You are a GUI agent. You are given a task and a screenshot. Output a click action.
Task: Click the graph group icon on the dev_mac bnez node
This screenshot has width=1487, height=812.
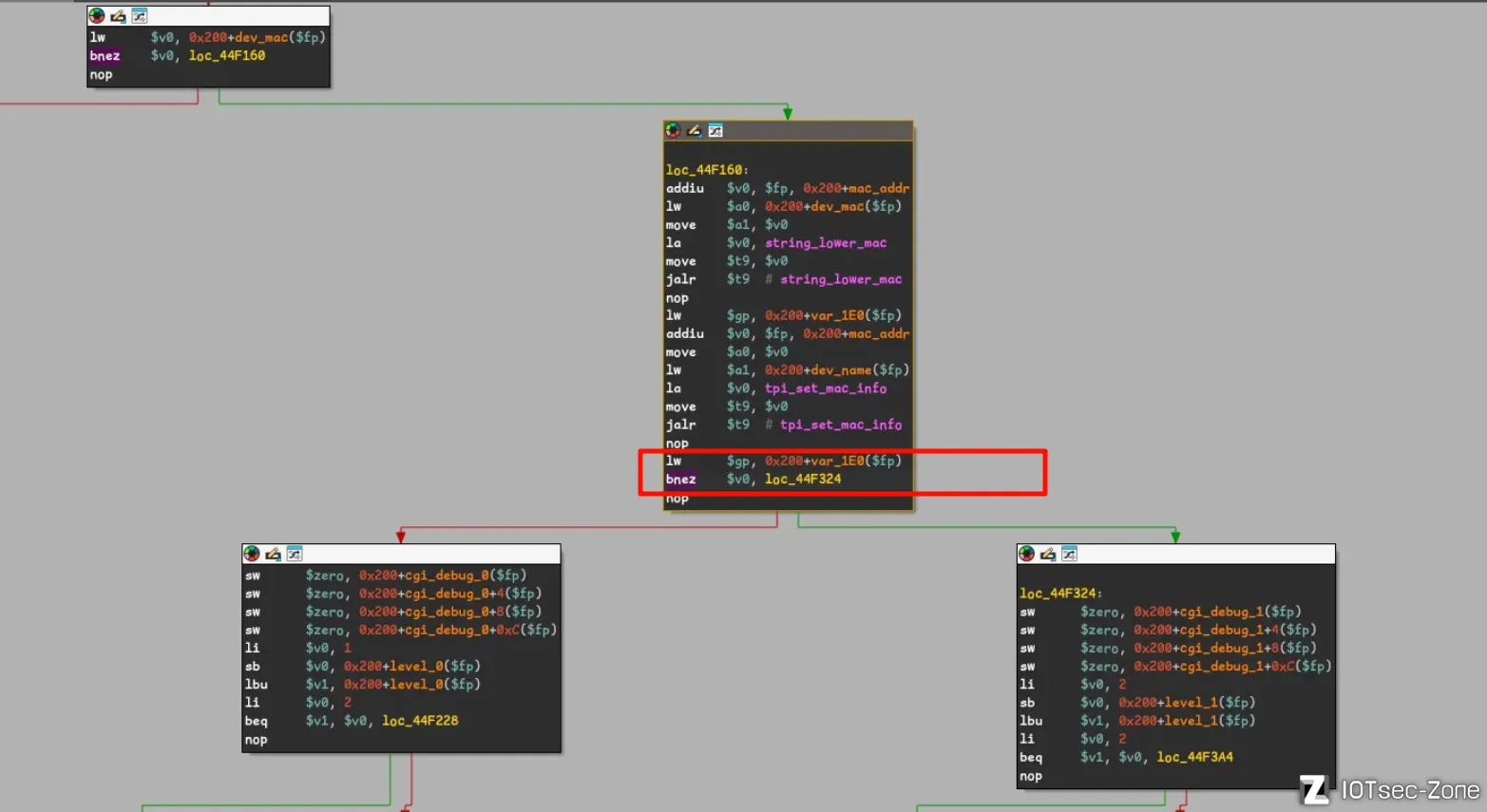click(x=140, y=16)
